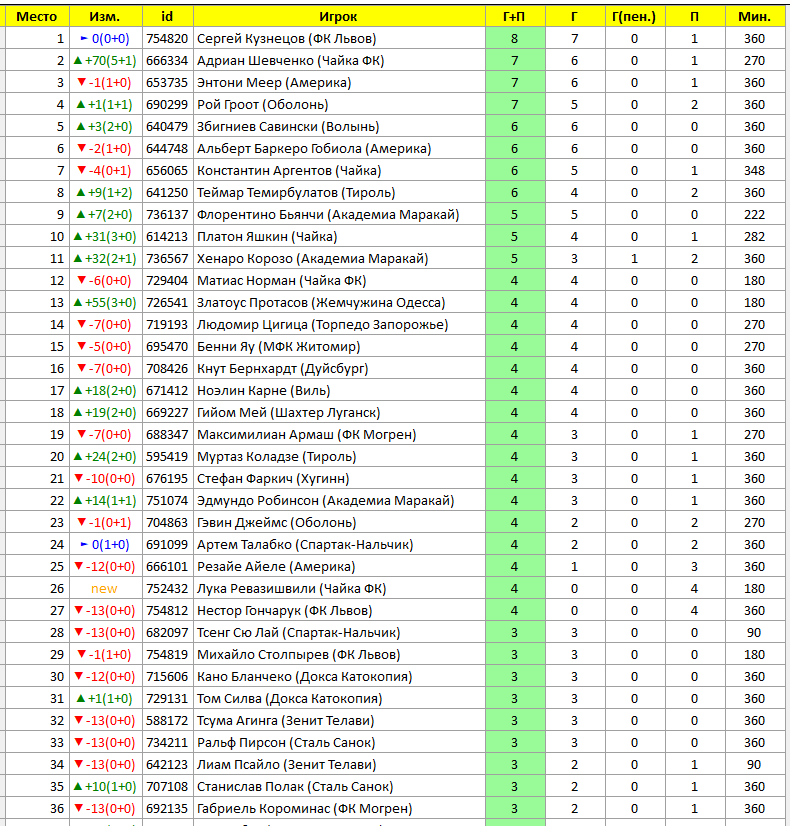The height and width of the screenshot is (826, 790).
Task: Click the 'Мин.' column header
Action: coord(754,16)
